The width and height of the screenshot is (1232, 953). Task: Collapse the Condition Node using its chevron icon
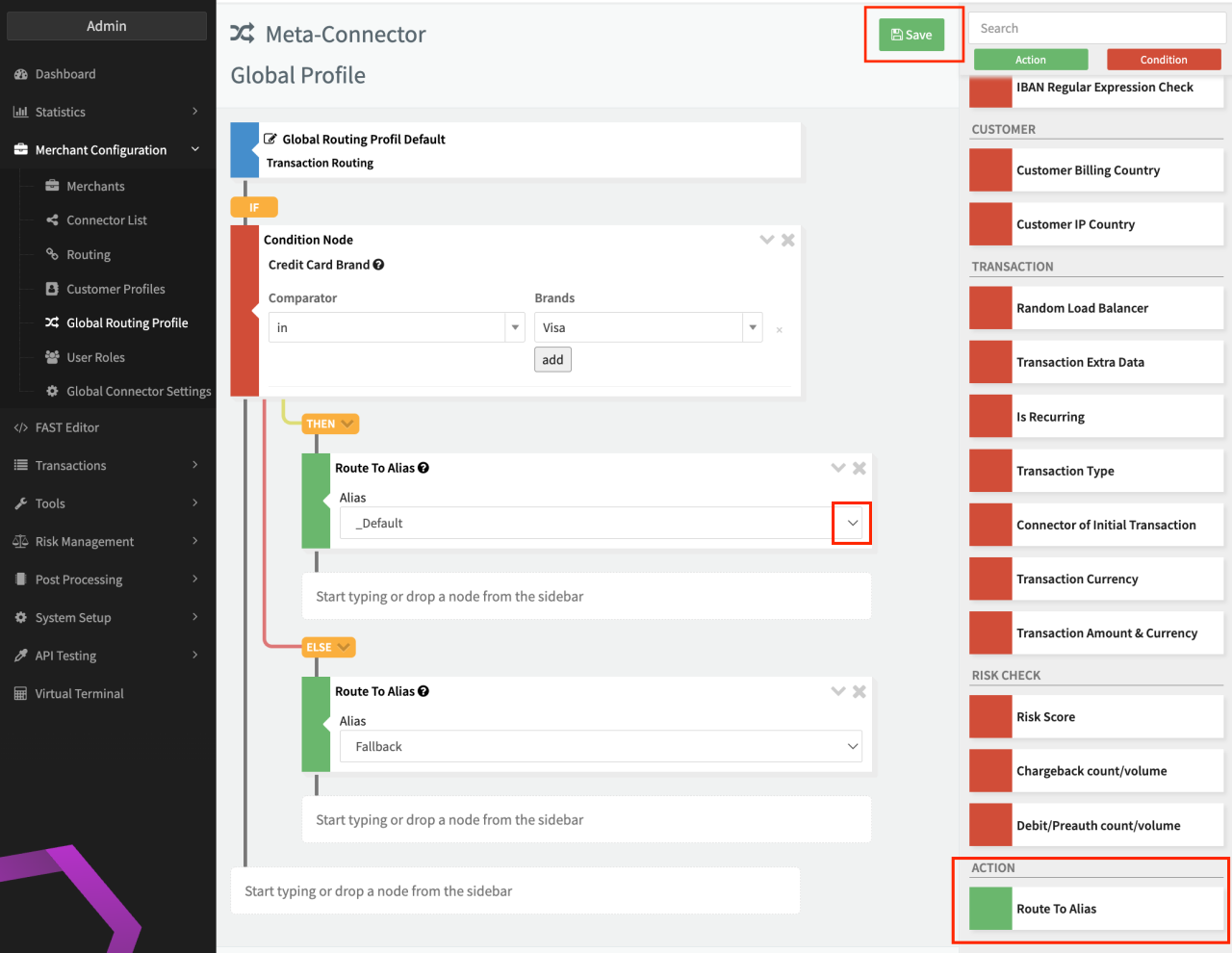[767, 240]
